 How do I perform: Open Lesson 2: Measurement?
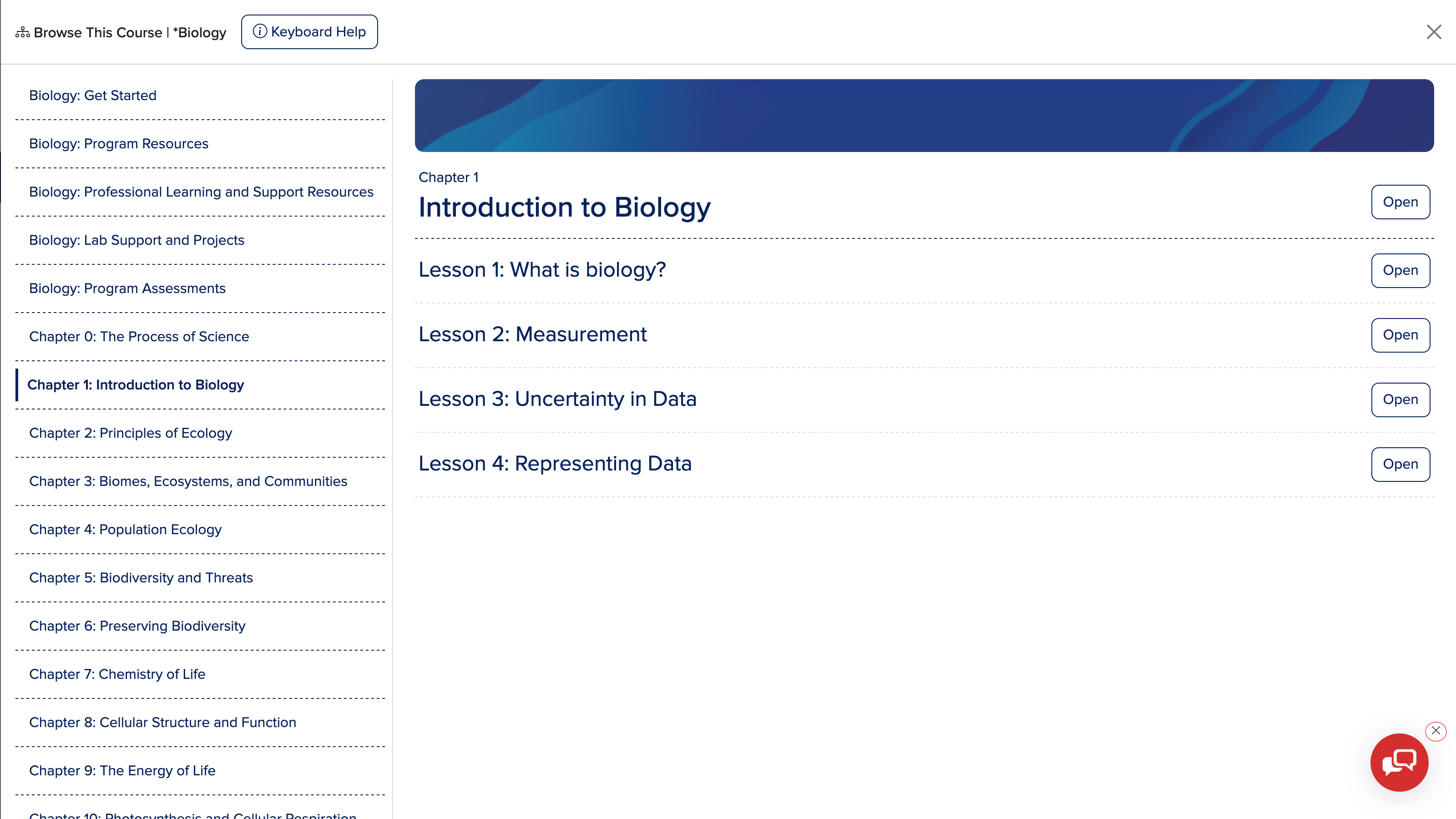1400,334
